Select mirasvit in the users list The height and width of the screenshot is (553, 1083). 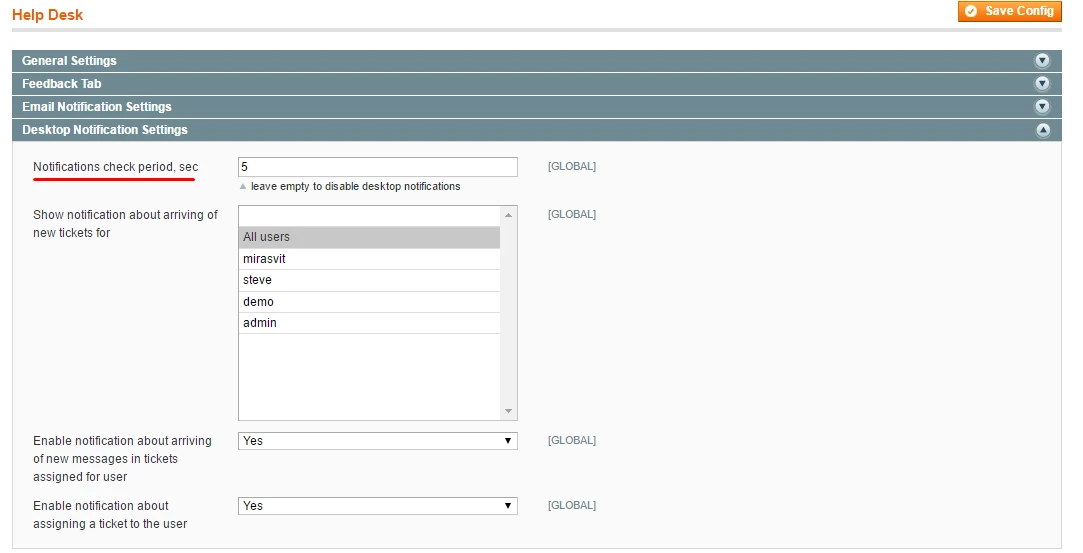coord(369,259)
